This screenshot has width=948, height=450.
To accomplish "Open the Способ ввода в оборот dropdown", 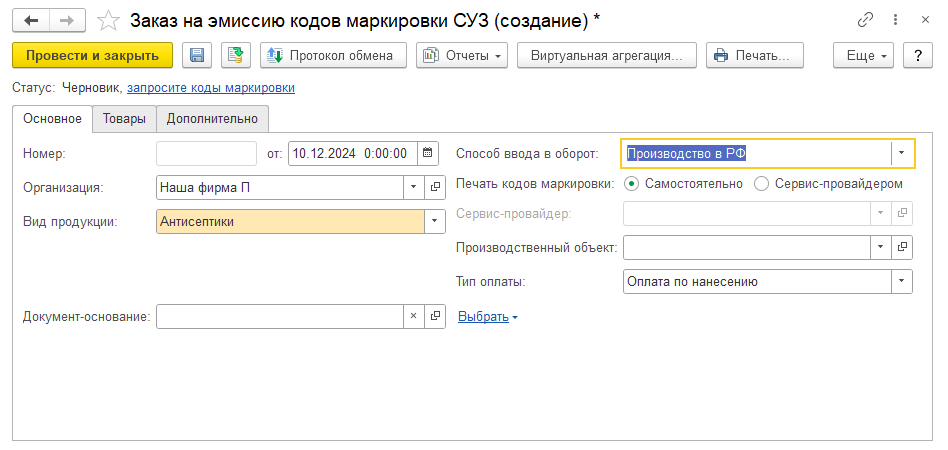I will [902, 153].
